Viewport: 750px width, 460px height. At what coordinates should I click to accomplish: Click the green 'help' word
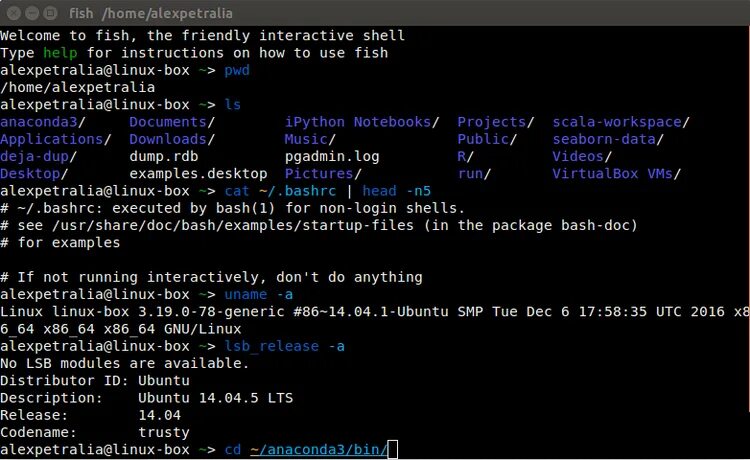(x=60, y=53)
